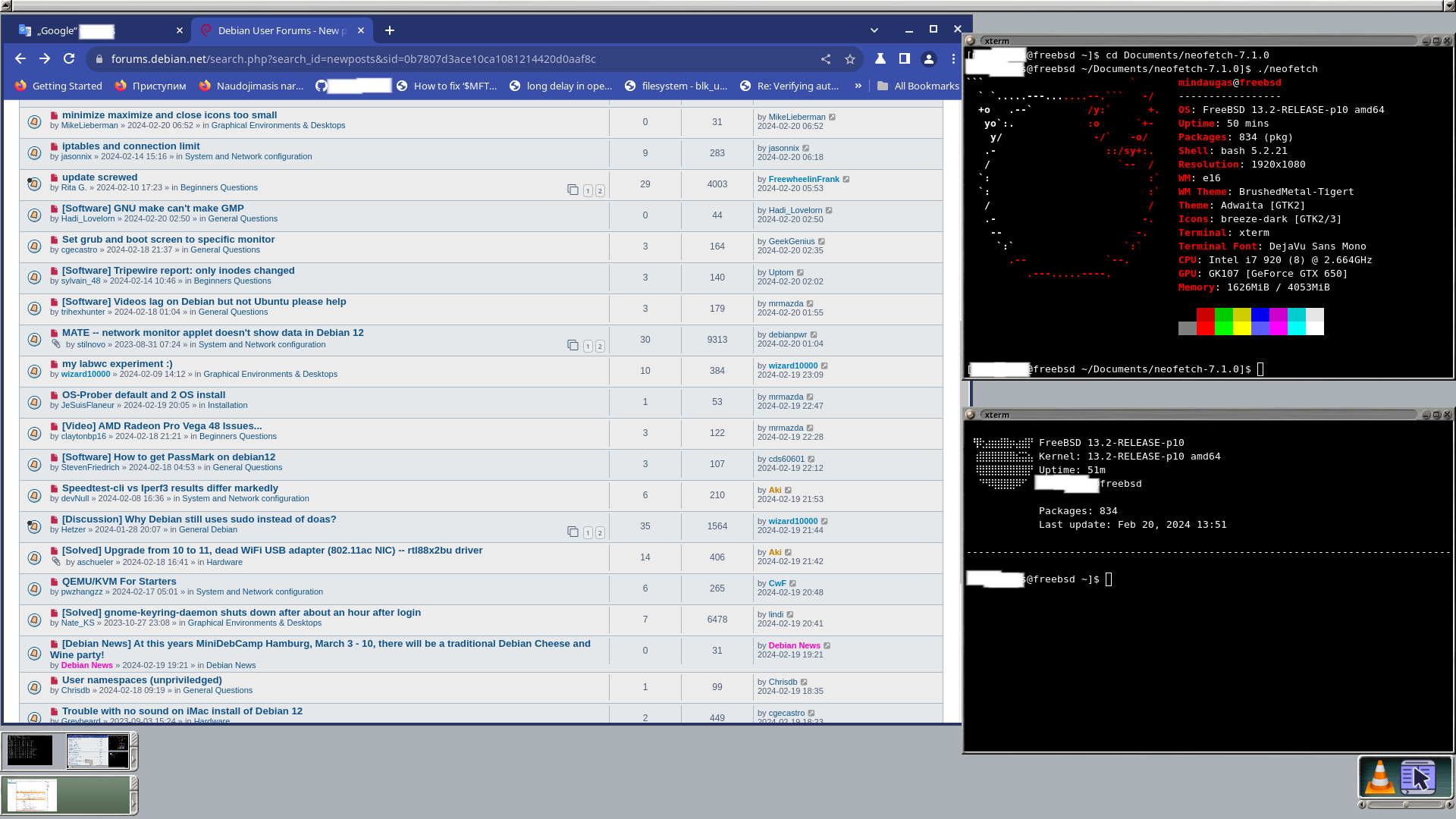
Task: Open topic 'iptables and connection limit'
Action: point(130,146)
